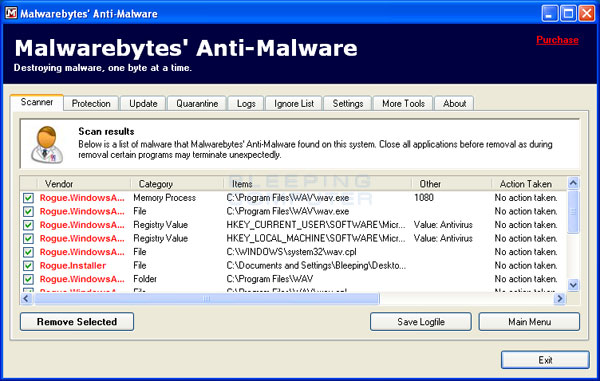Screen dimensions: 600x381
Task: Click the horizontal scroll left arrow
Action: [x=26, y=298]
